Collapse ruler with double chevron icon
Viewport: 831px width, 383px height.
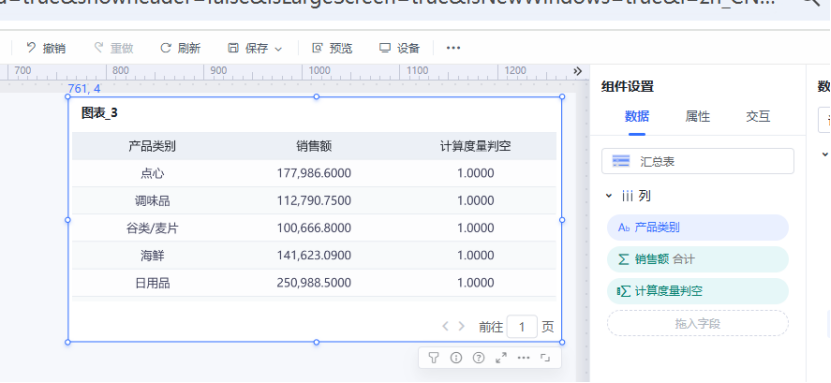[578, 71]
